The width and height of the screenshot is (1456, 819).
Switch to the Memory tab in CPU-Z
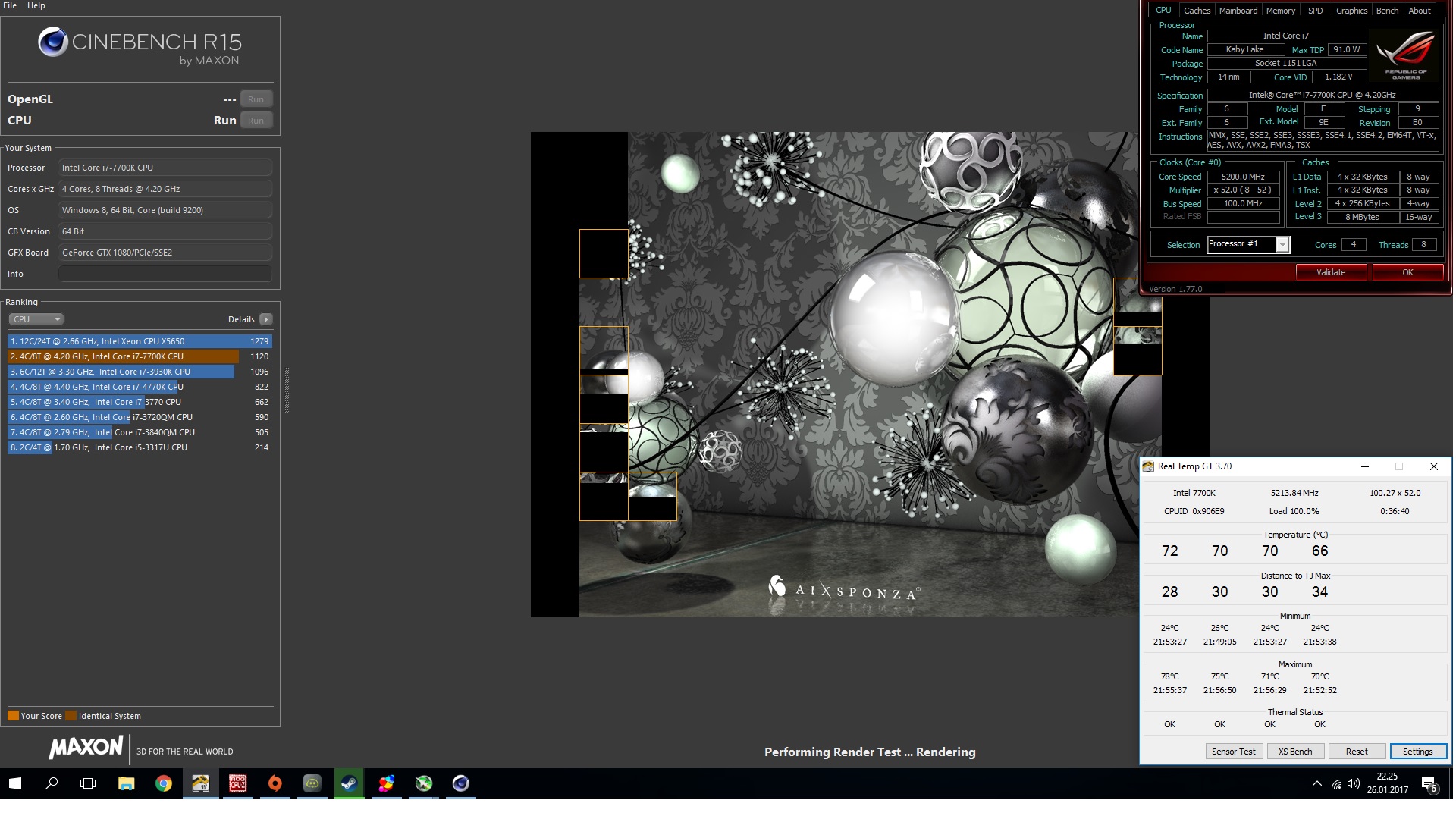(1280, 11)
